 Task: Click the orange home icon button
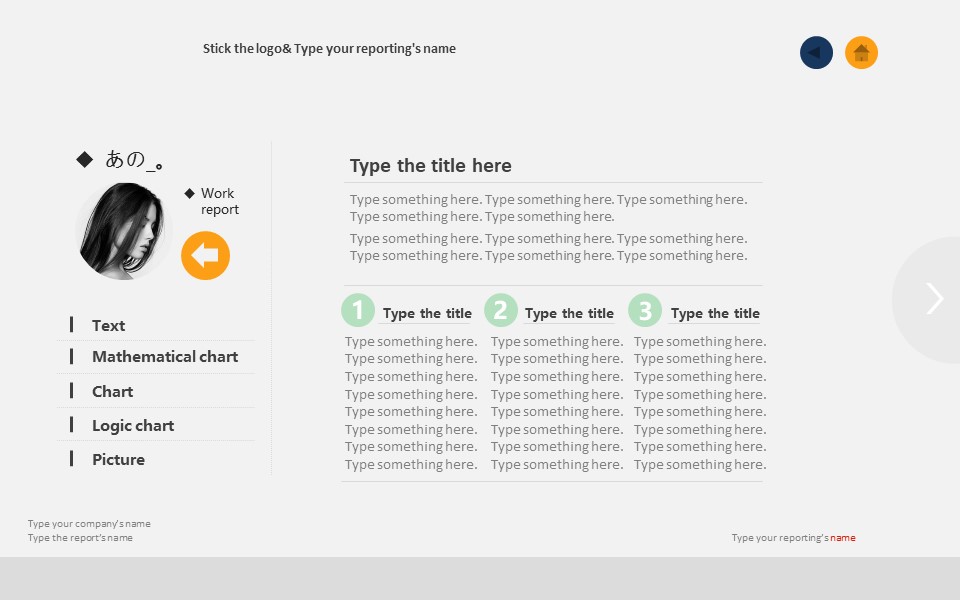pos(861,53)
